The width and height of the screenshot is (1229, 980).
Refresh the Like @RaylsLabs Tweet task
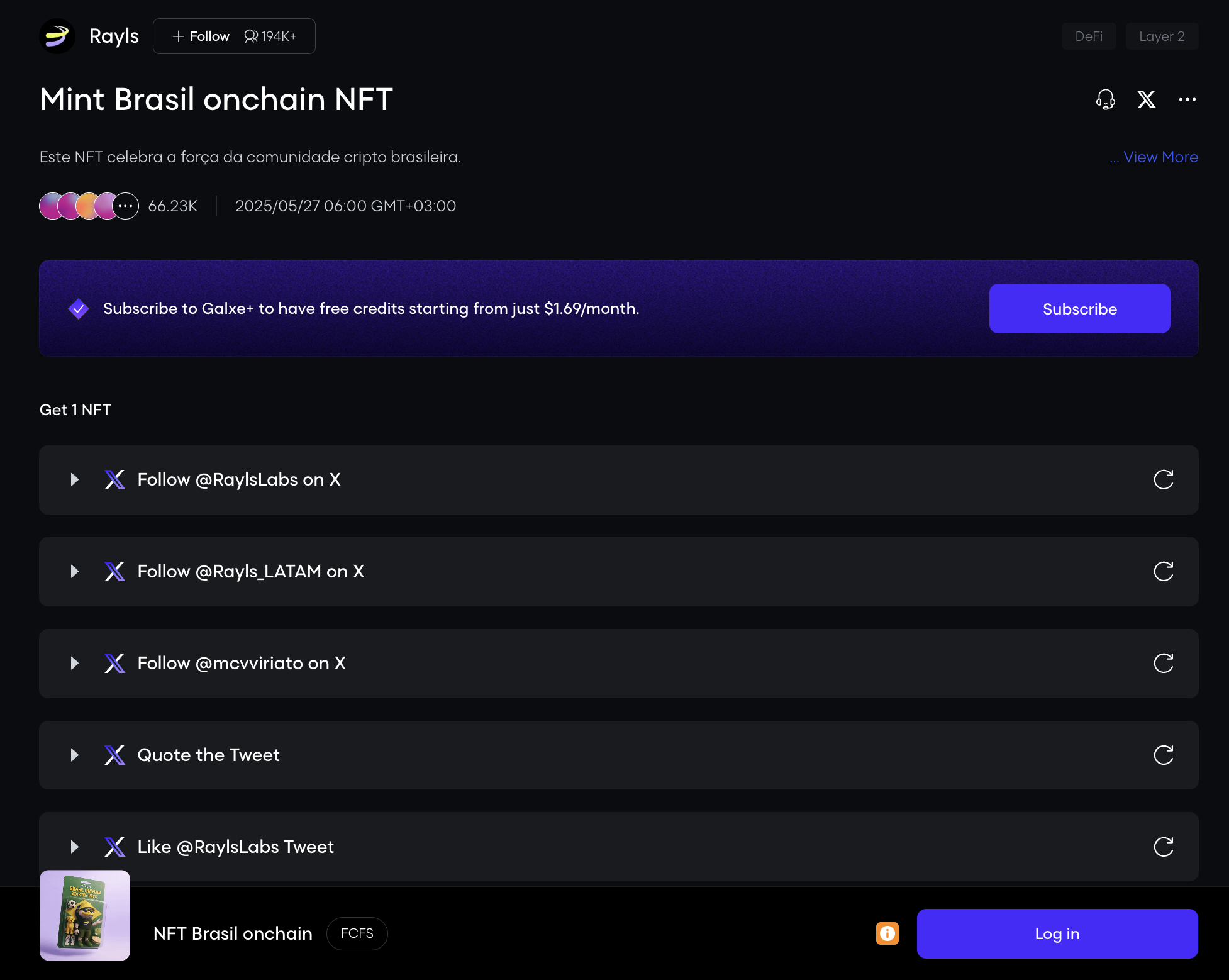pos(1164,847)
